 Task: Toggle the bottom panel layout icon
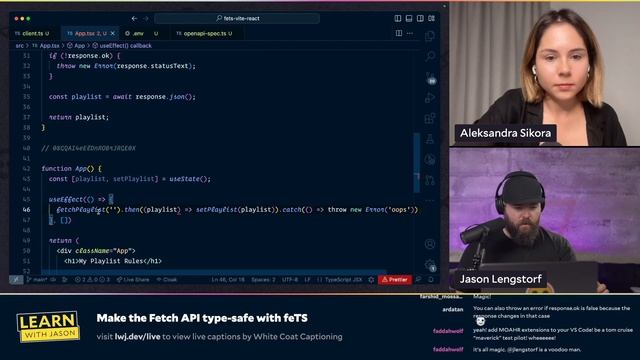[409, 18]
